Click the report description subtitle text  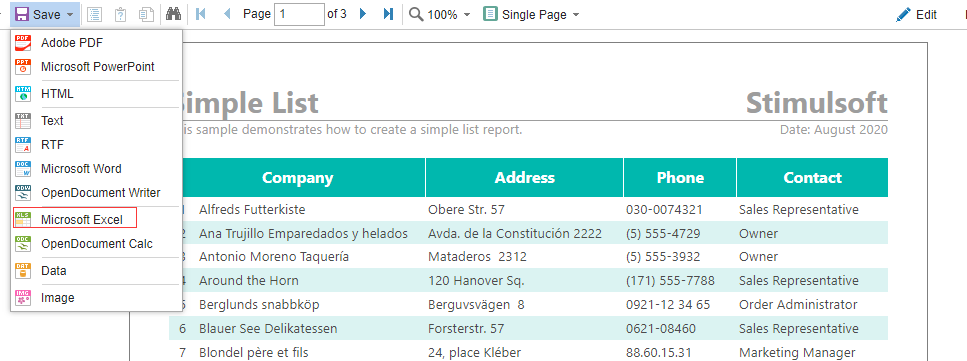tap(352, 130)
